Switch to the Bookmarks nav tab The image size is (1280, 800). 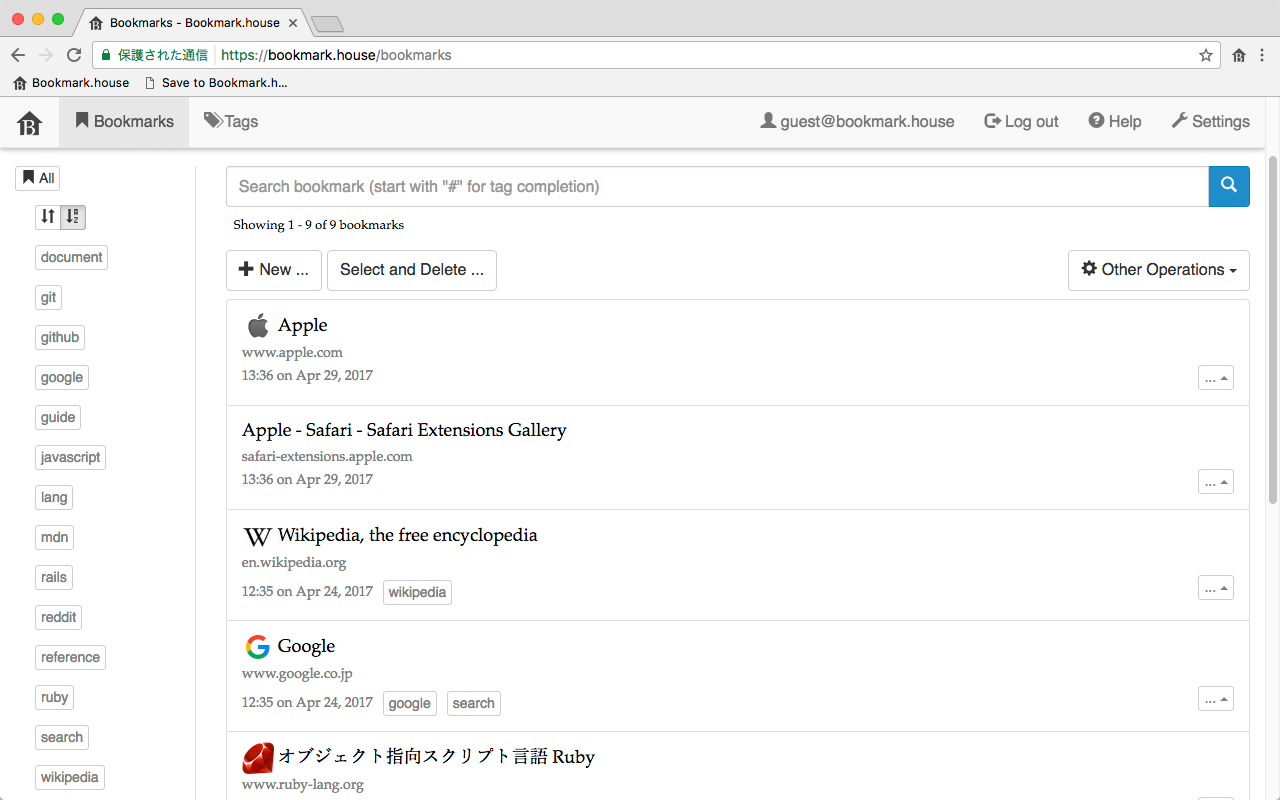124,122
